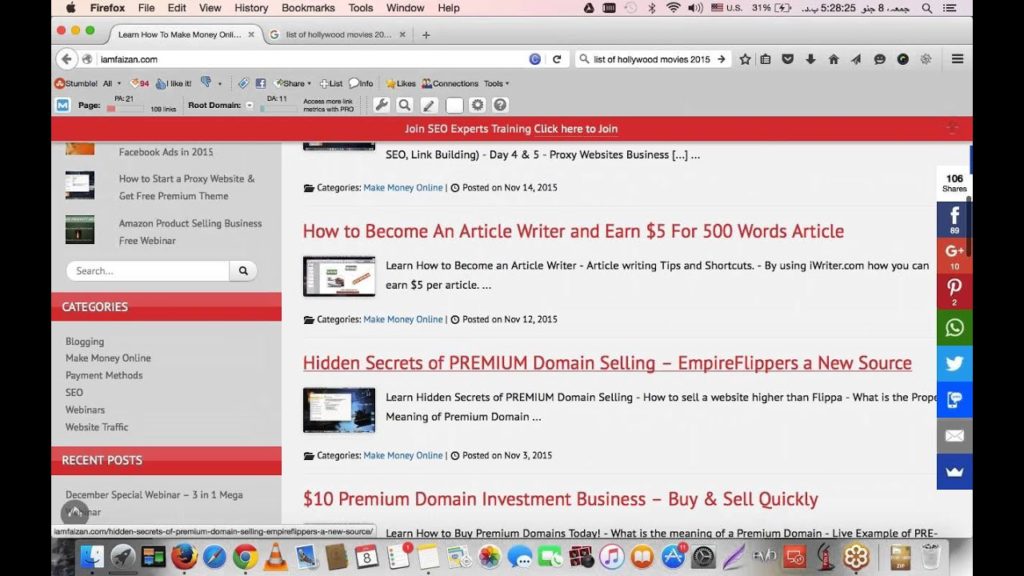Screen dimensions: 1024x576
Task: Open MozBar help question-mark icon
Action: [500, 104]
